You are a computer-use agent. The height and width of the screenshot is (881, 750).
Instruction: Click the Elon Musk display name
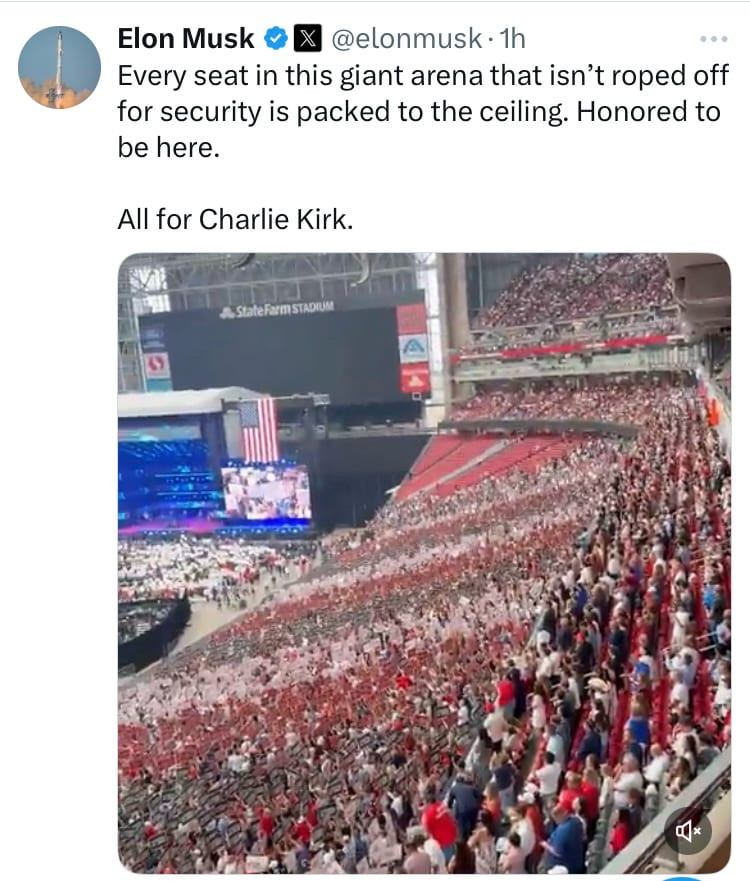pos(185,39)
